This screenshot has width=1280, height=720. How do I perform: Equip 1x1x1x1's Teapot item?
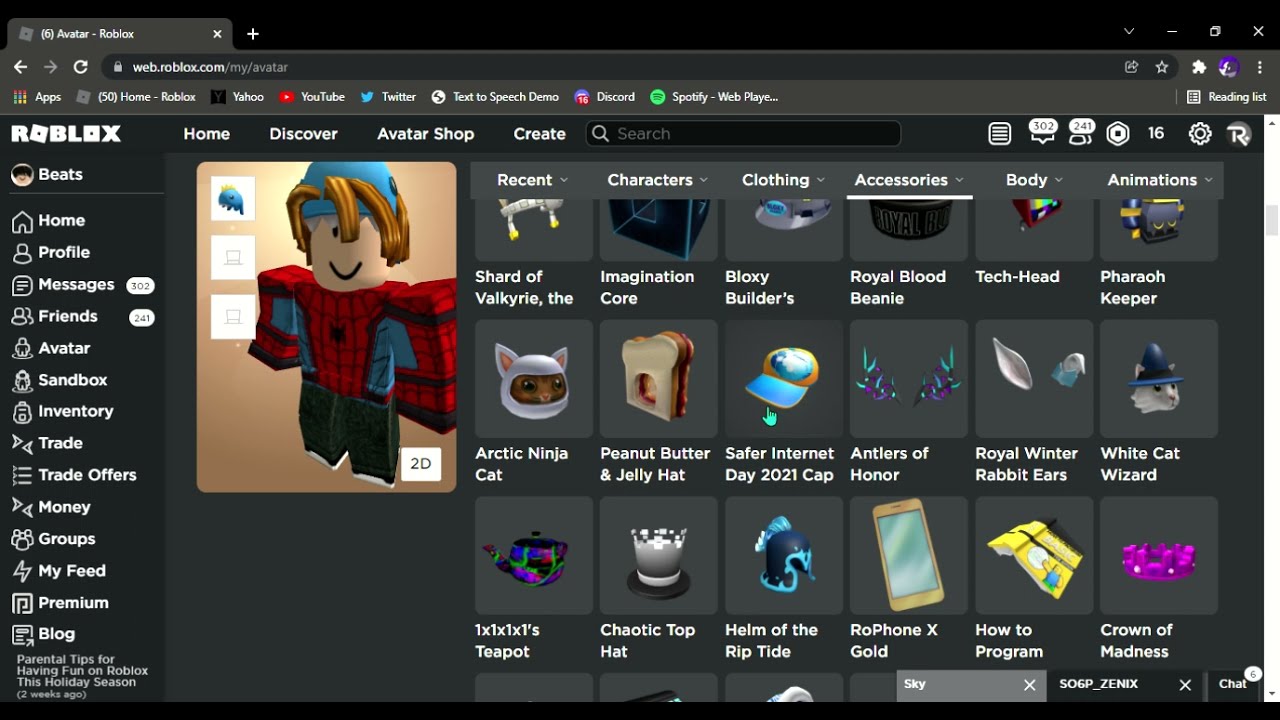point(533,556)
